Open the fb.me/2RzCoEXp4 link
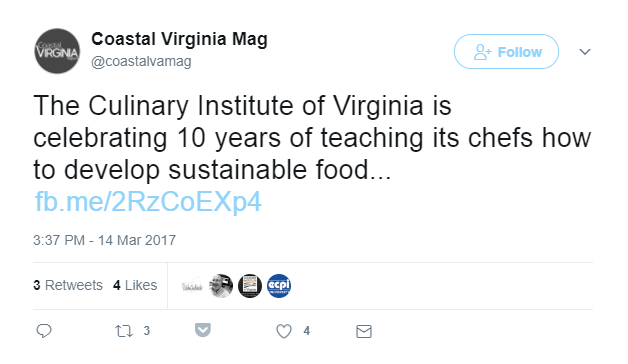Viewport: 628px width, 364px height. [148, 201]
